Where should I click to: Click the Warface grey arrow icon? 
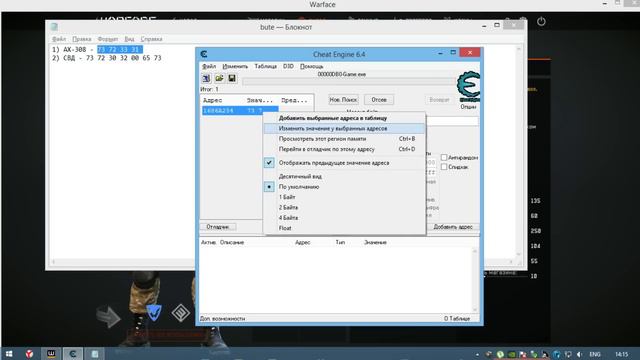[109, 317]
